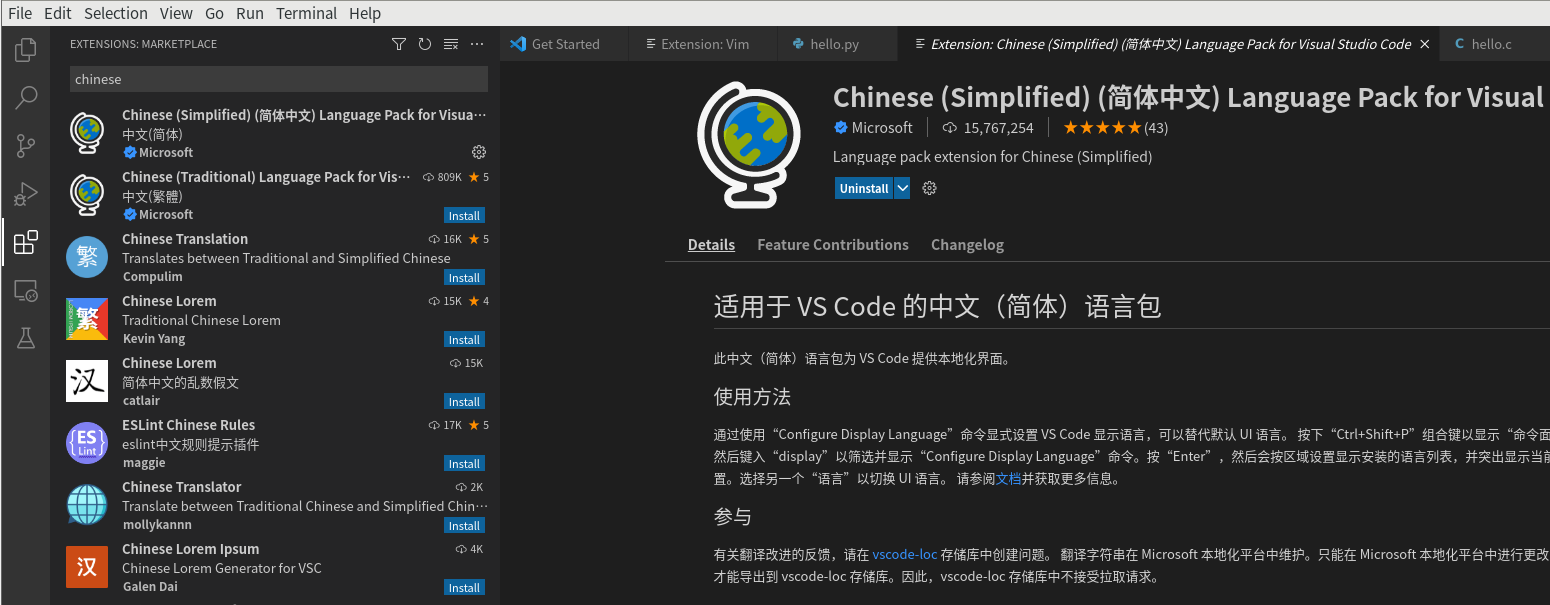
Task: Open manage gear for Chinese Simplified list item
Action: point(479,152)
